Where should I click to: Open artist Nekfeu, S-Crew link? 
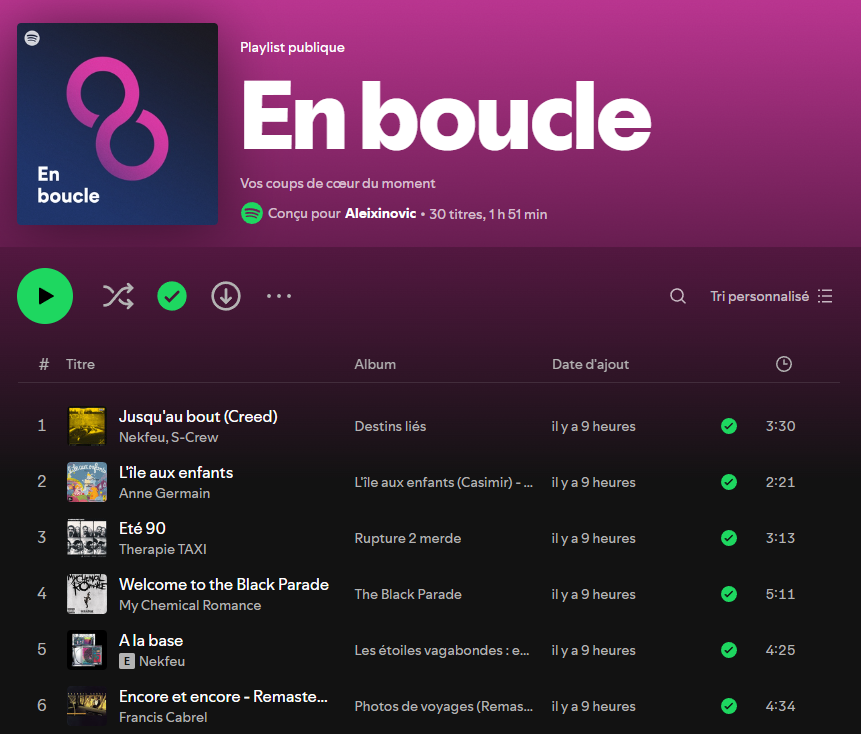[x=169, y=438]
